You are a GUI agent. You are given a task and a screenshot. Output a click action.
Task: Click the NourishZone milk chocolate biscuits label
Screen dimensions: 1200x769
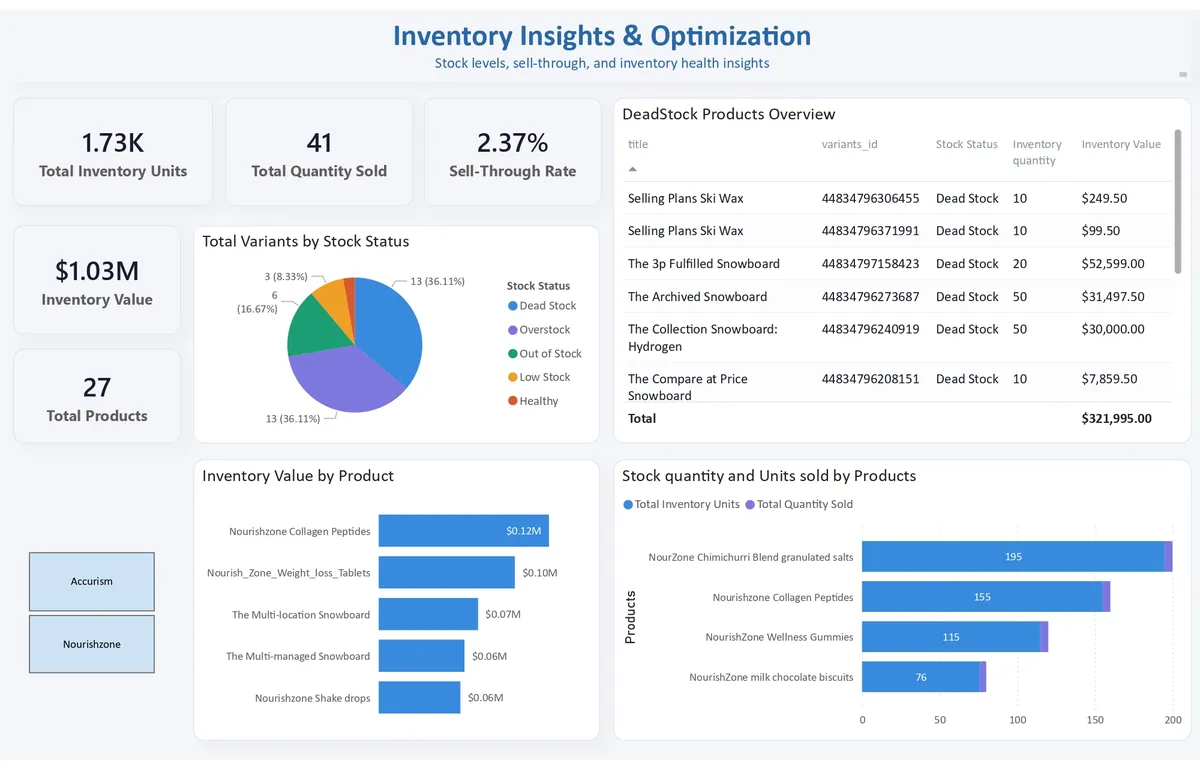[x=771, y=677]
